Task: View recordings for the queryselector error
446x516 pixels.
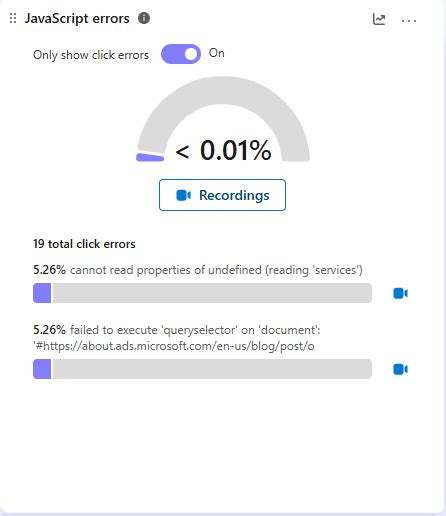Action: [400, 369]
